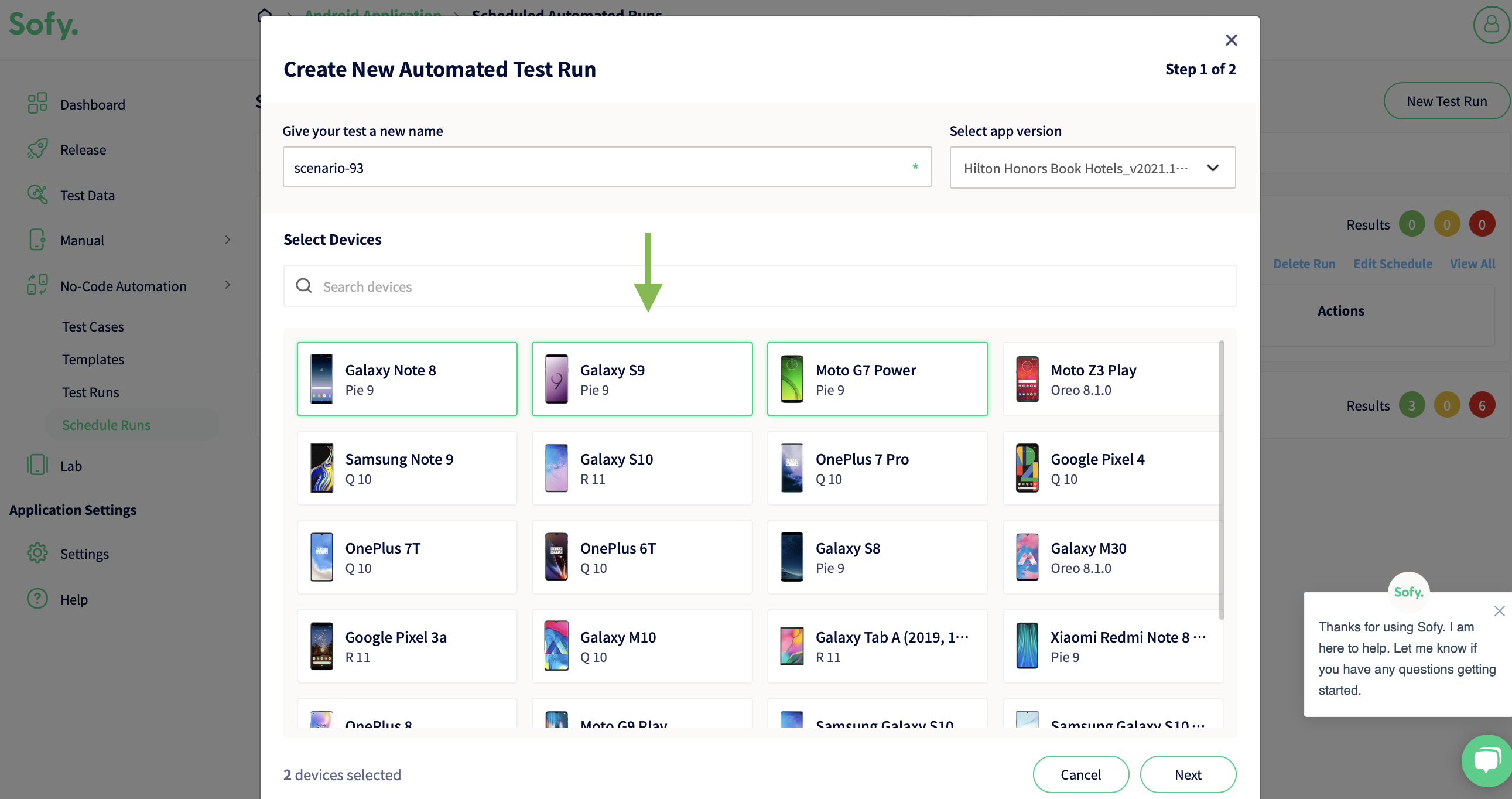This screenshot has height=799, width=1512.
Task: Select the Galaxy S8 device card
Action: pos(877,557)
